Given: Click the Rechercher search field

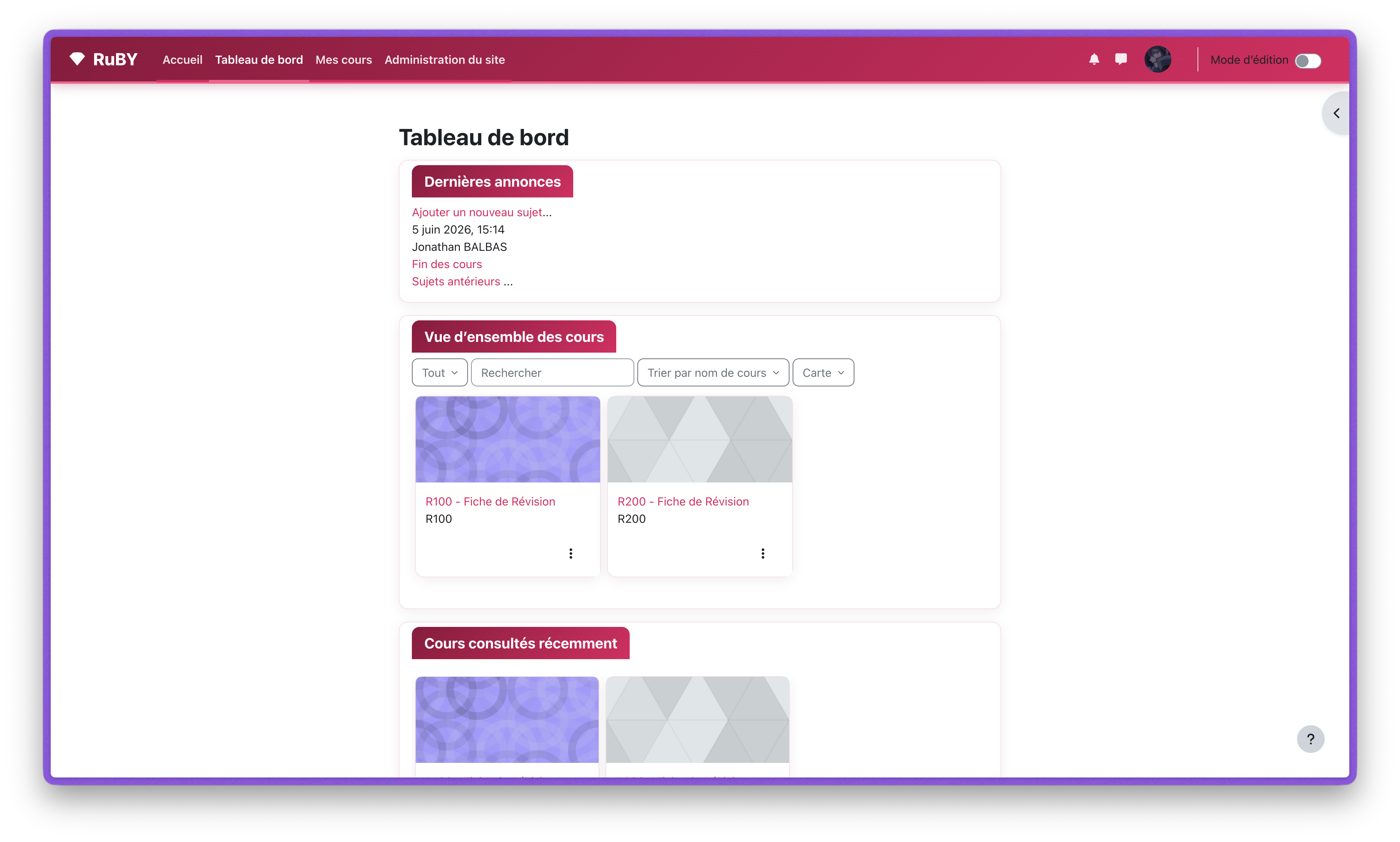Looking at the screenshot, I should point(552,373).
